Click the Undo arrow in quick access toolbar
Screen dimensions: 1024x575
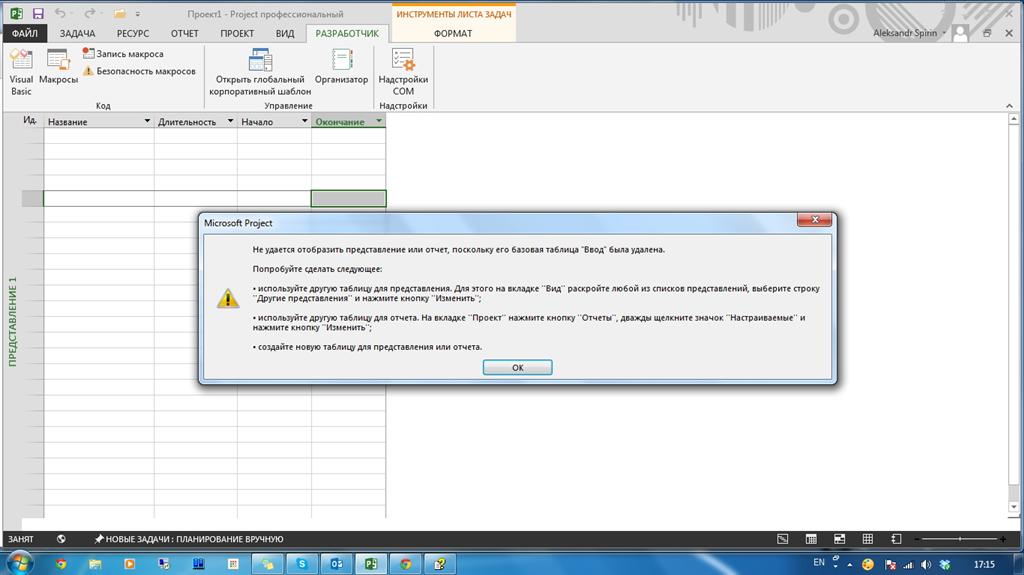(x=59, y=13)
